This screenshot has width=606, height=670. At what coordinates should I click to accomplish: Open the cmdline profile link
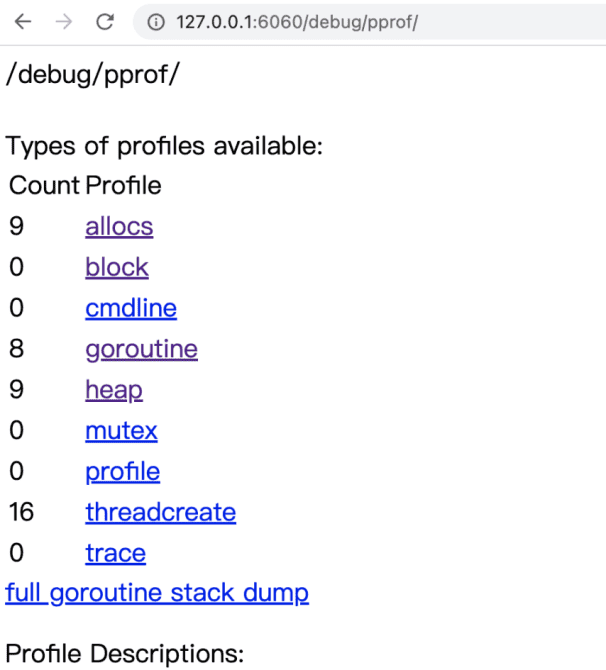pos(131,308)
